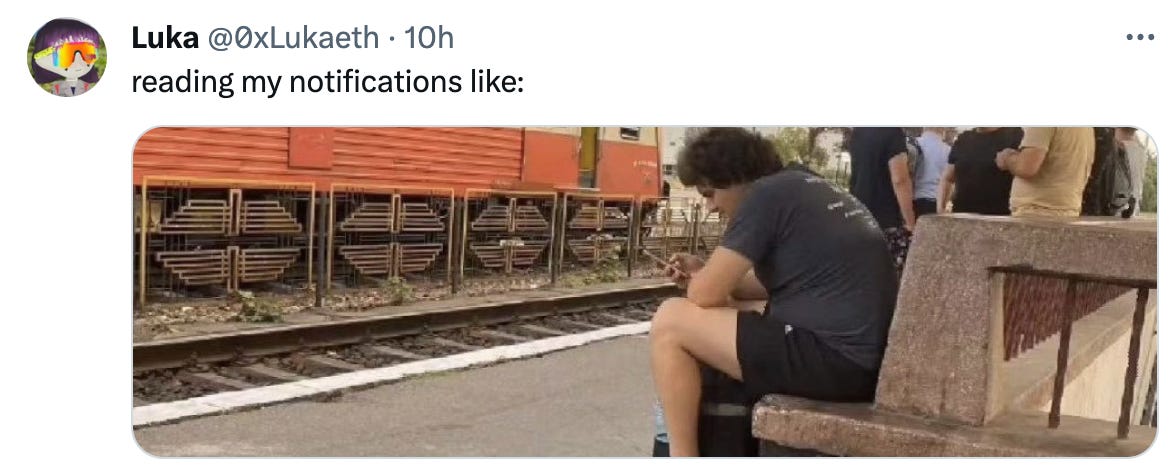
Task: Open profile via display name Luka
Action: tap(165, 37)
